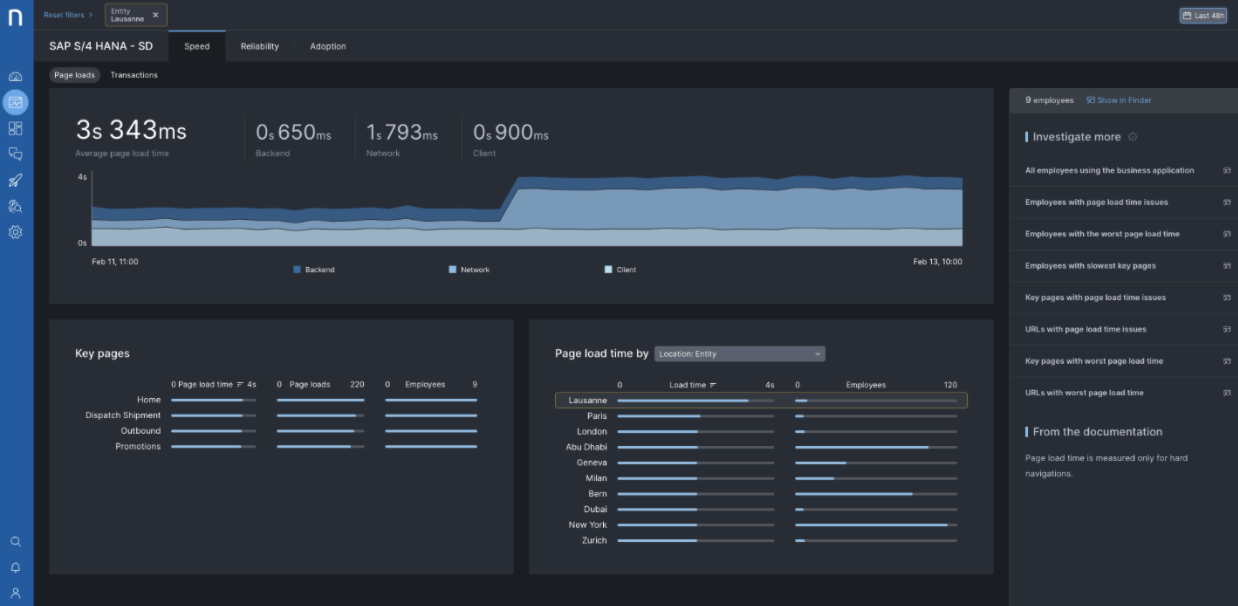
Task: Open the Last 48h time range picker
Action: tap(1203, 15)
